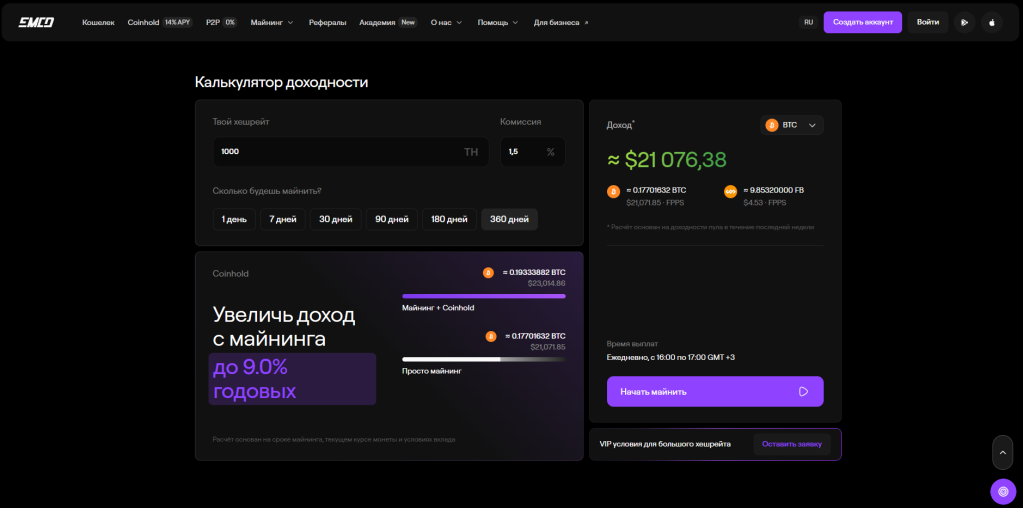Click the Майнинг + Coinhold progress bar
Screen dimensions: 1023x508
point(483,296)
